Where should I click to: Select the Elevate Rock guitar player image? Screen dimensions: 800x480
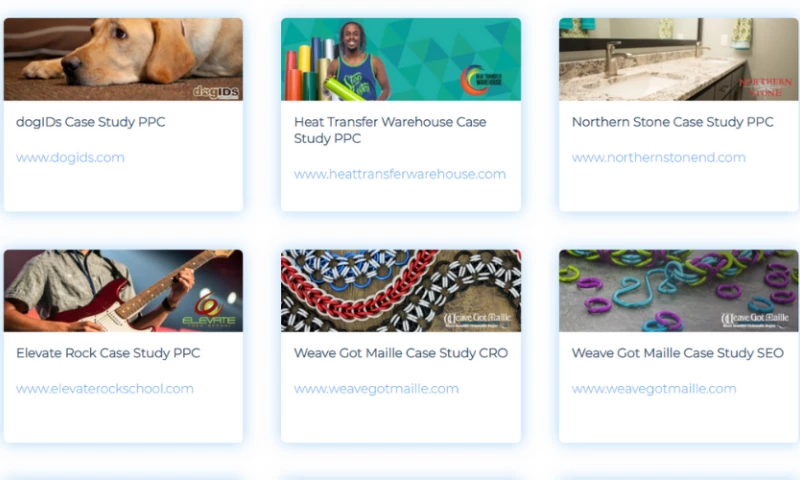tap(123, 291)
